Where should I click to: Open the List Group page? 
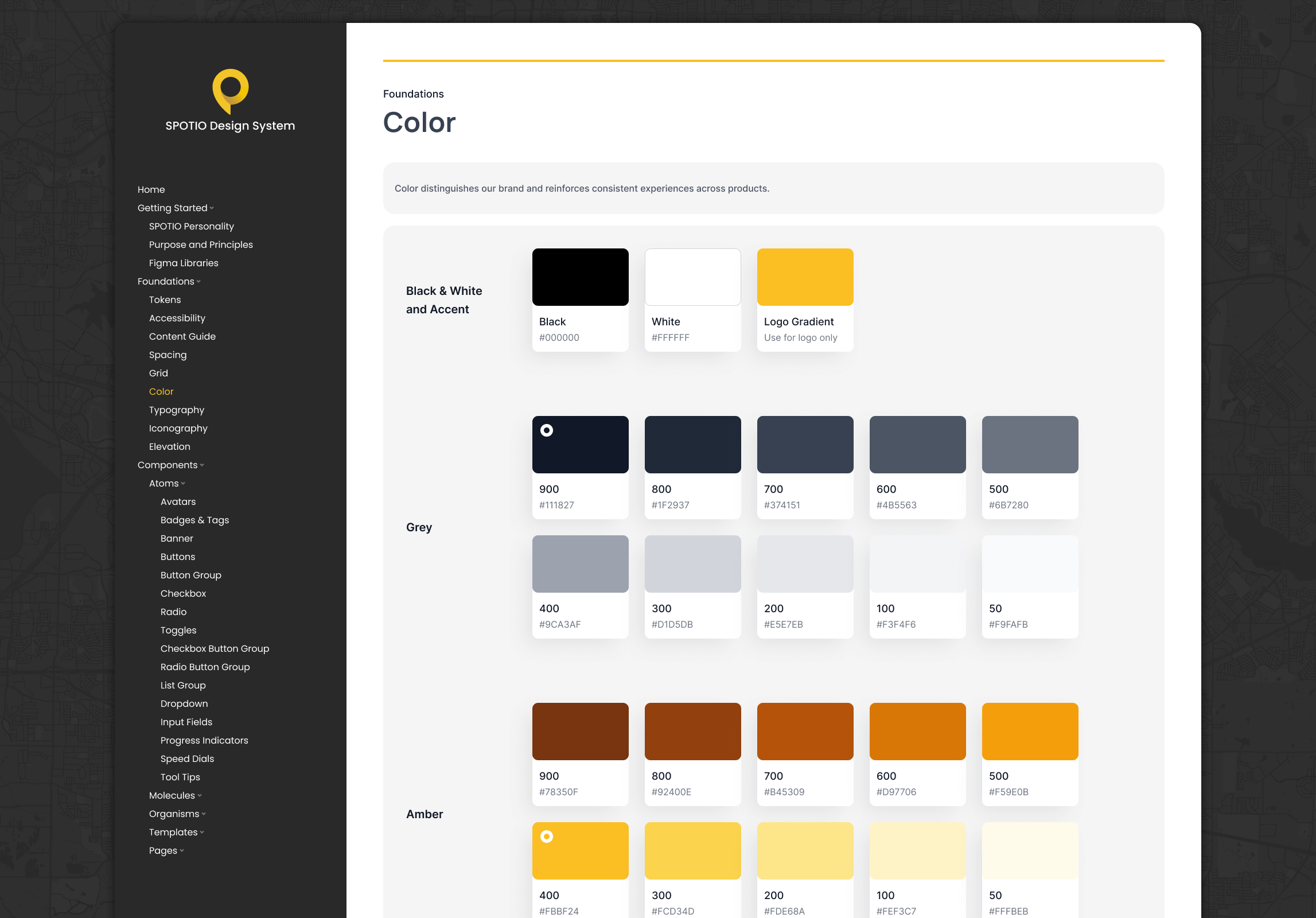tap(184, 685)
